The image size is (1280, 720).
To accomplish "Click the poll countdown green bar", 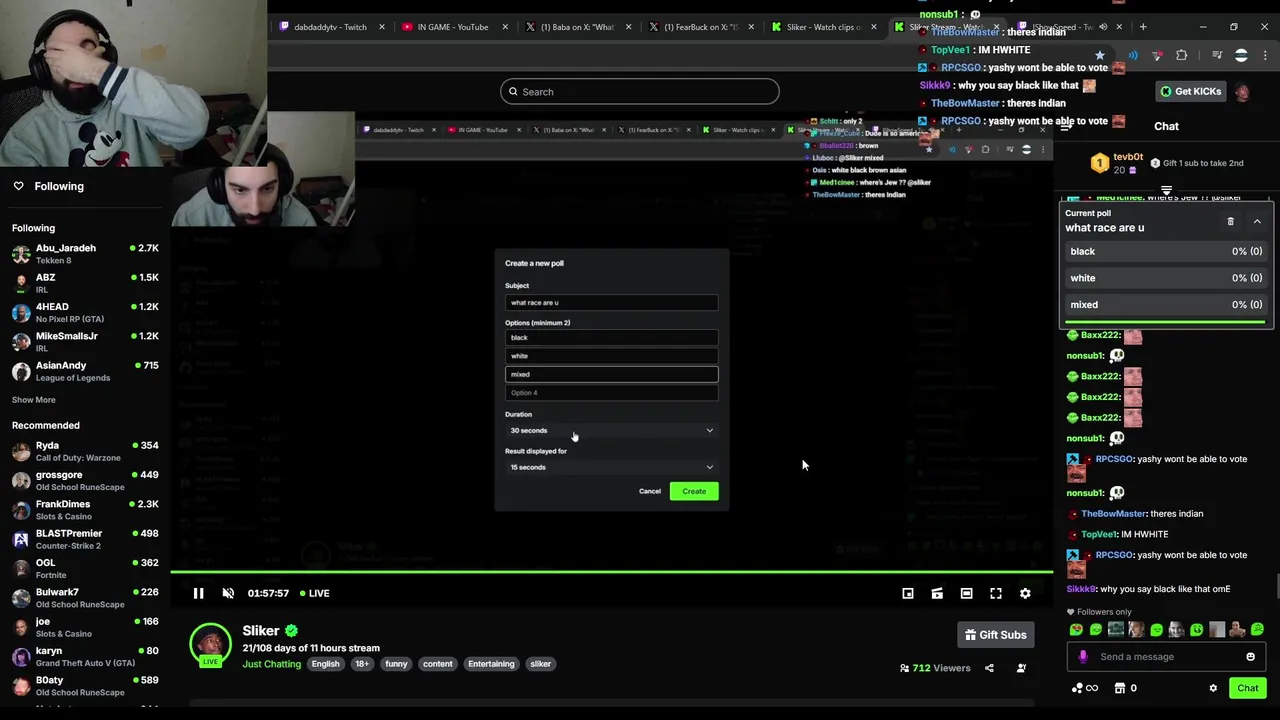I will (1166, 322).
